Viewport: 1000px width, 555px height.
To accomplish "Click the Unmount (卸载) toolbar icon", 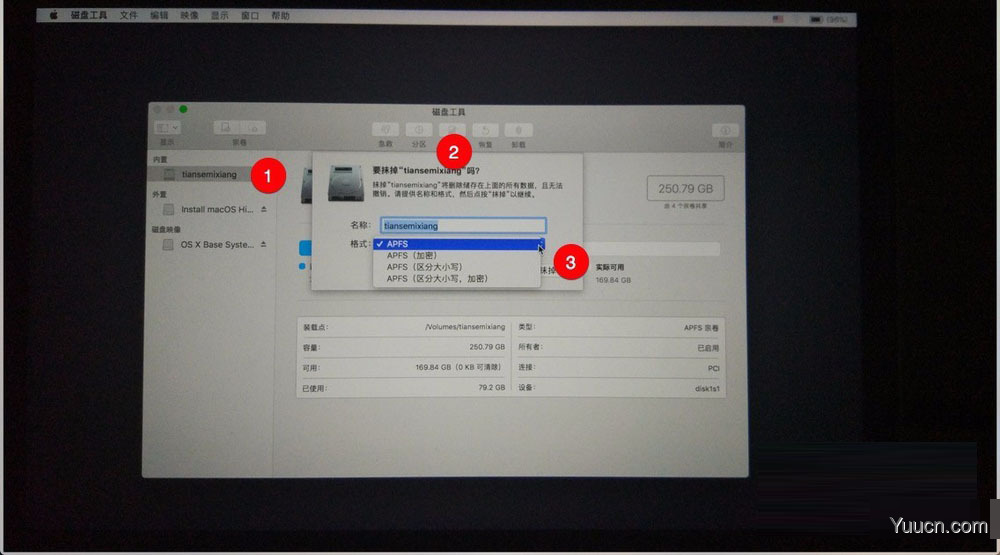I will coord(518,130).
